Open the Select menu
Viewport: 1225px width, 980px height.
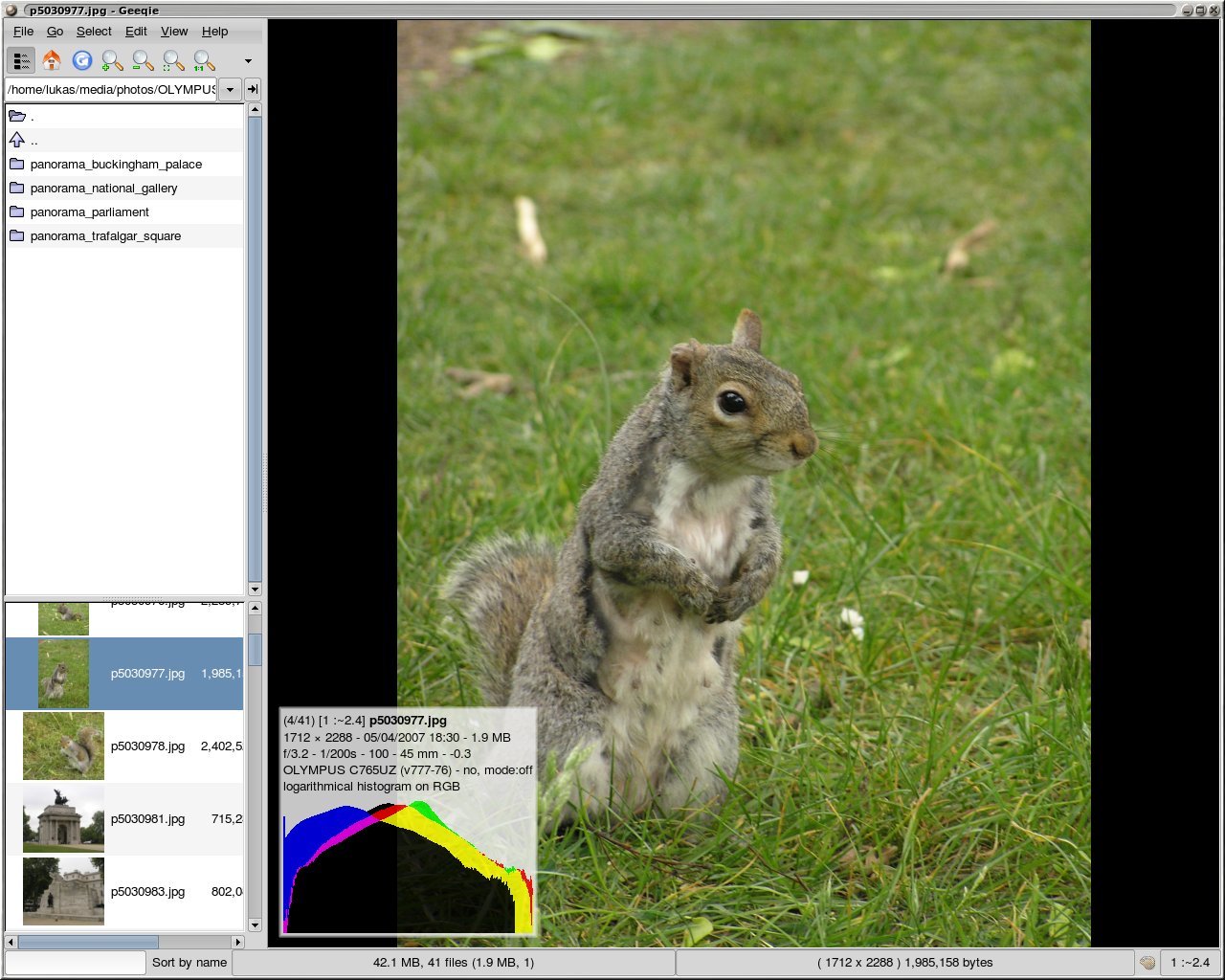pos(94,32)
